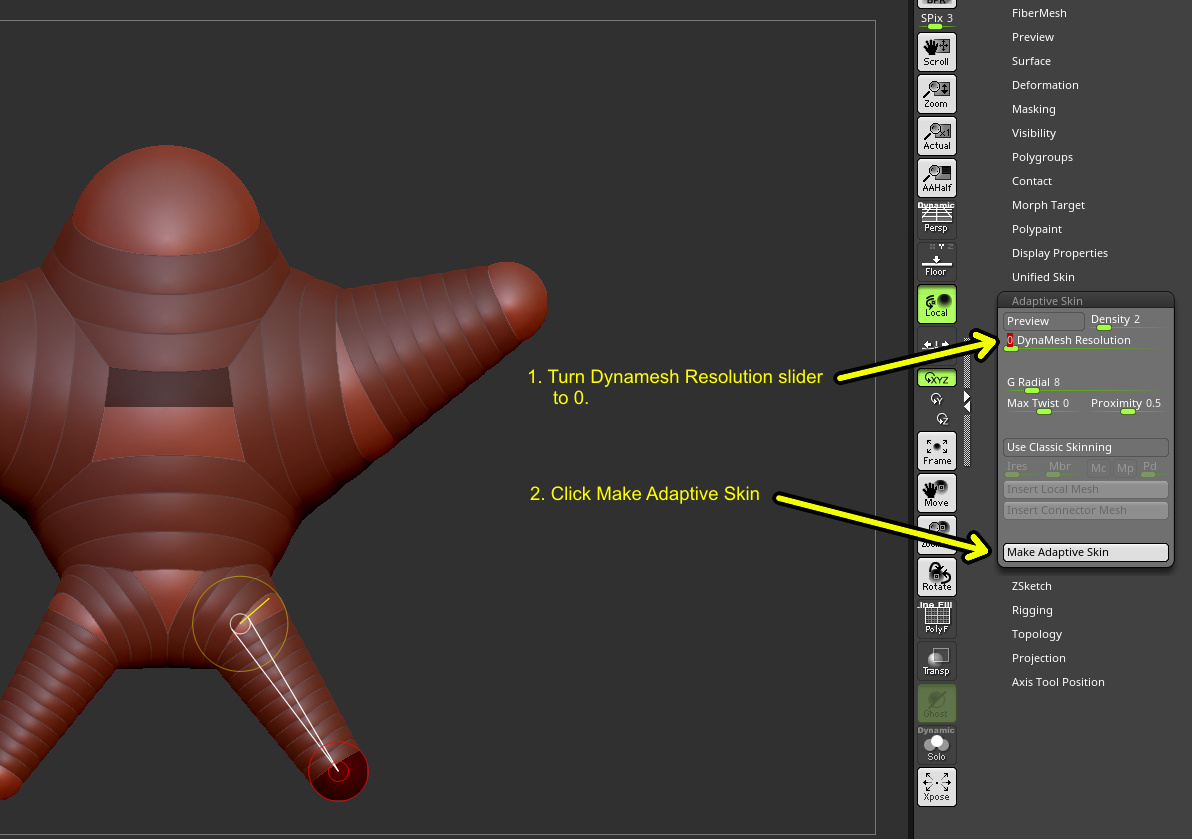Select the Move navigation button
Screen dimensions: 1192x839
(x=937, y=492)
